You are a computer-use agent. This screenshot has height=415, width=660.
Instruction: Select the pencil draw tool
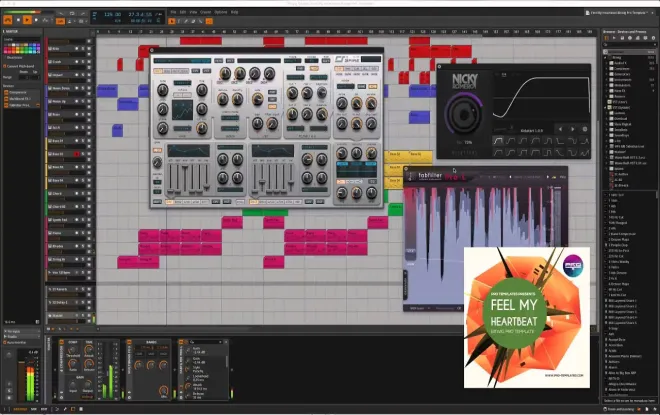[186, 21]
